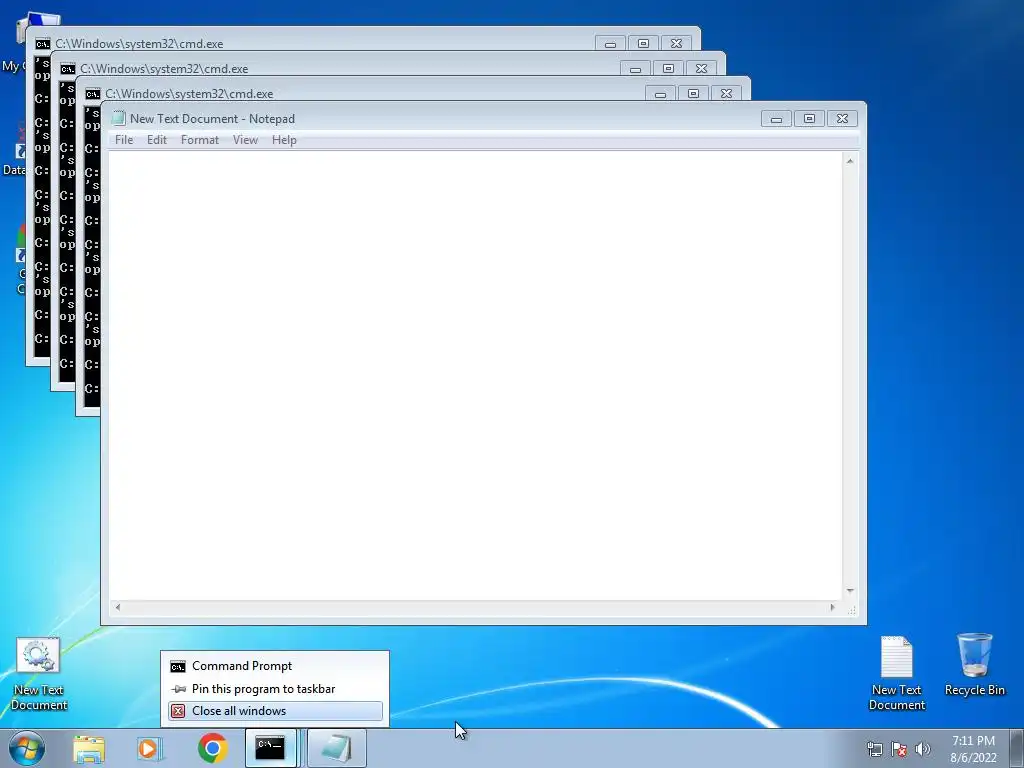The image size is (1024, 768).
Task: Click the Command Prompt taskbar button
Action: pos(271,748)
